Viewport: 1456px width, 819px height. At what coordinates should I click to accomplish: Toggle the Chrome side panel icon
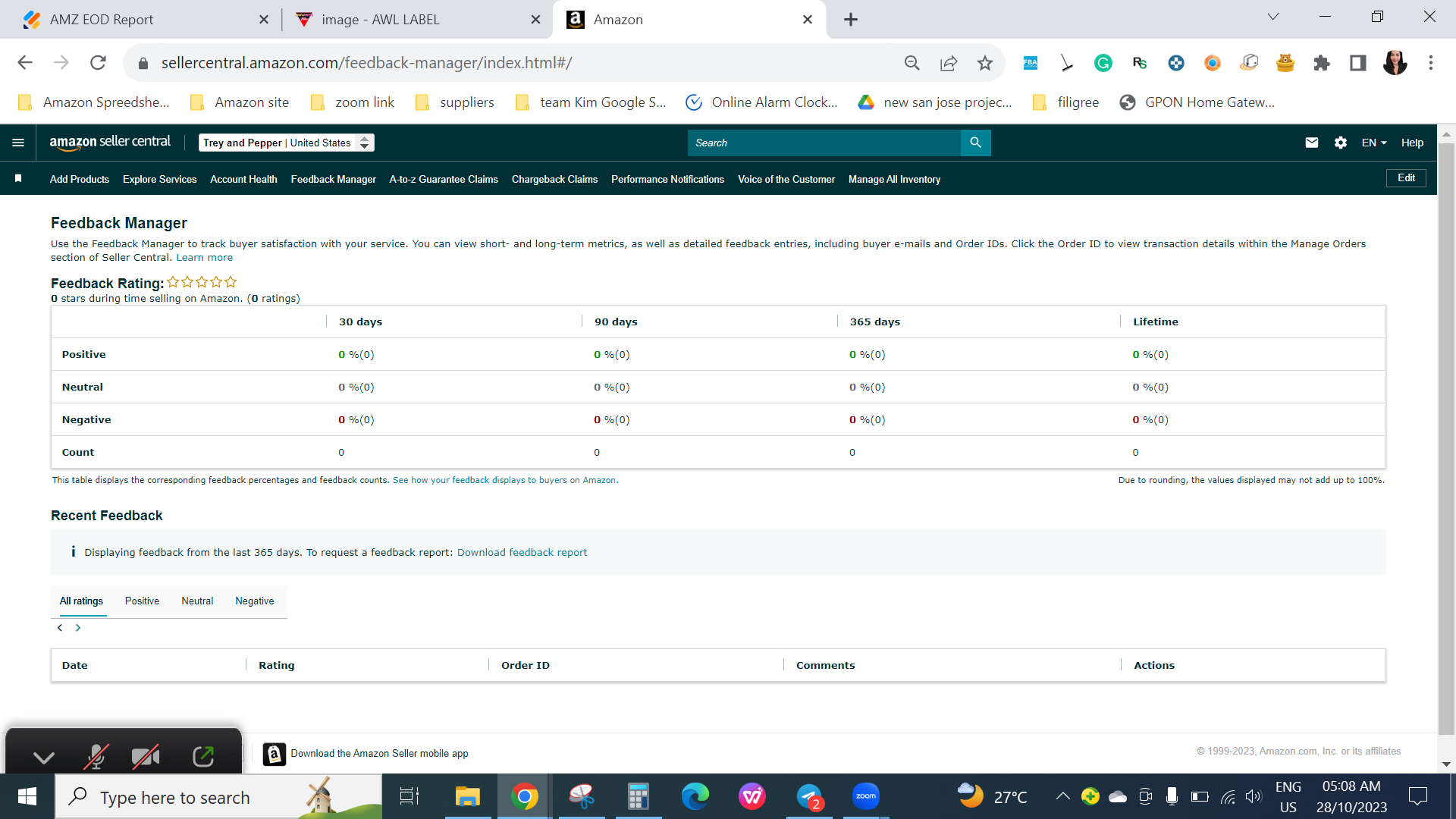pos(1358,63)
